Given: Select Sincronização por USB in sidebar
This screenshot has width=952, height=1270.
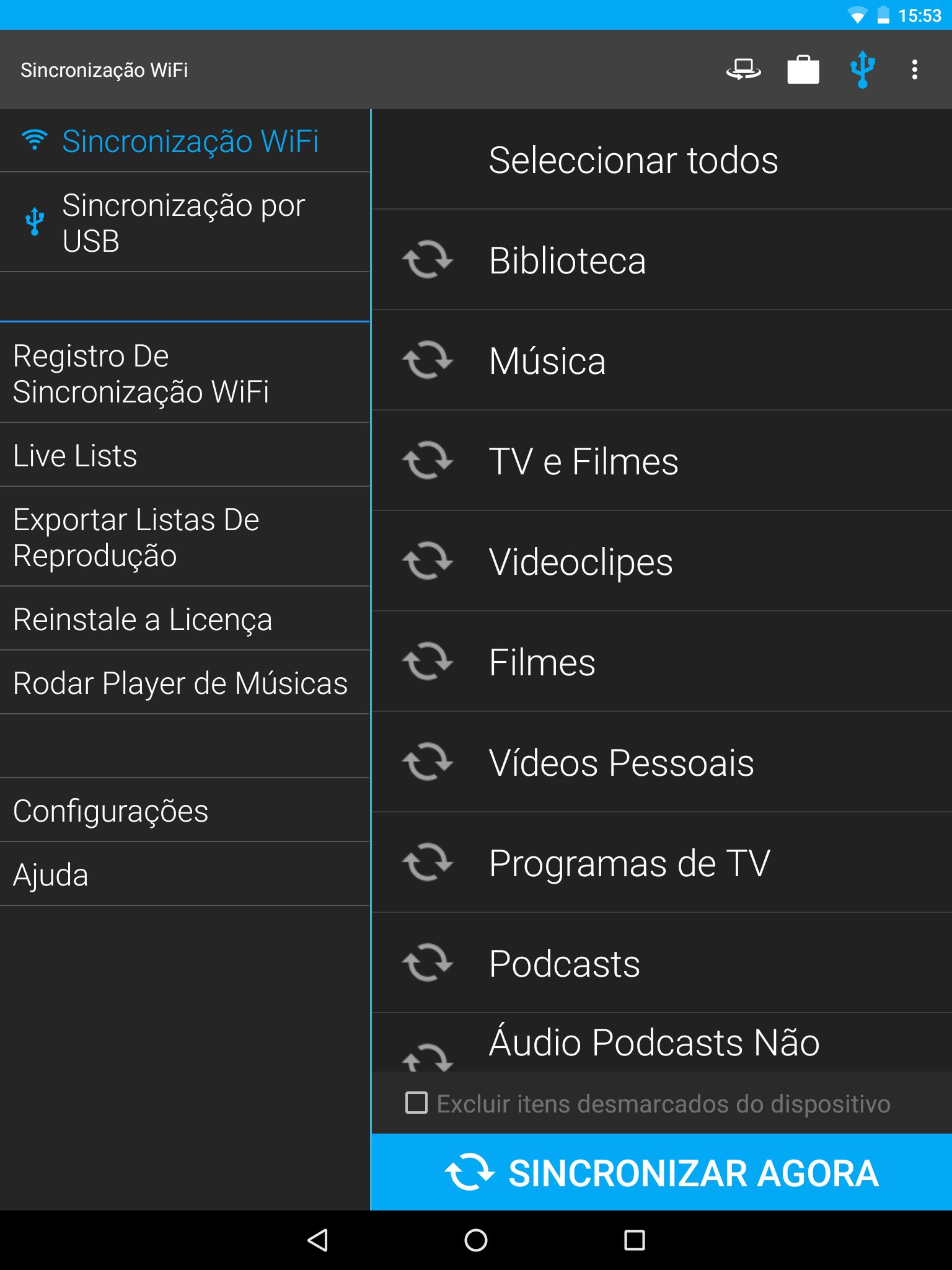Looking at the screenshot, I should (185, 222).
